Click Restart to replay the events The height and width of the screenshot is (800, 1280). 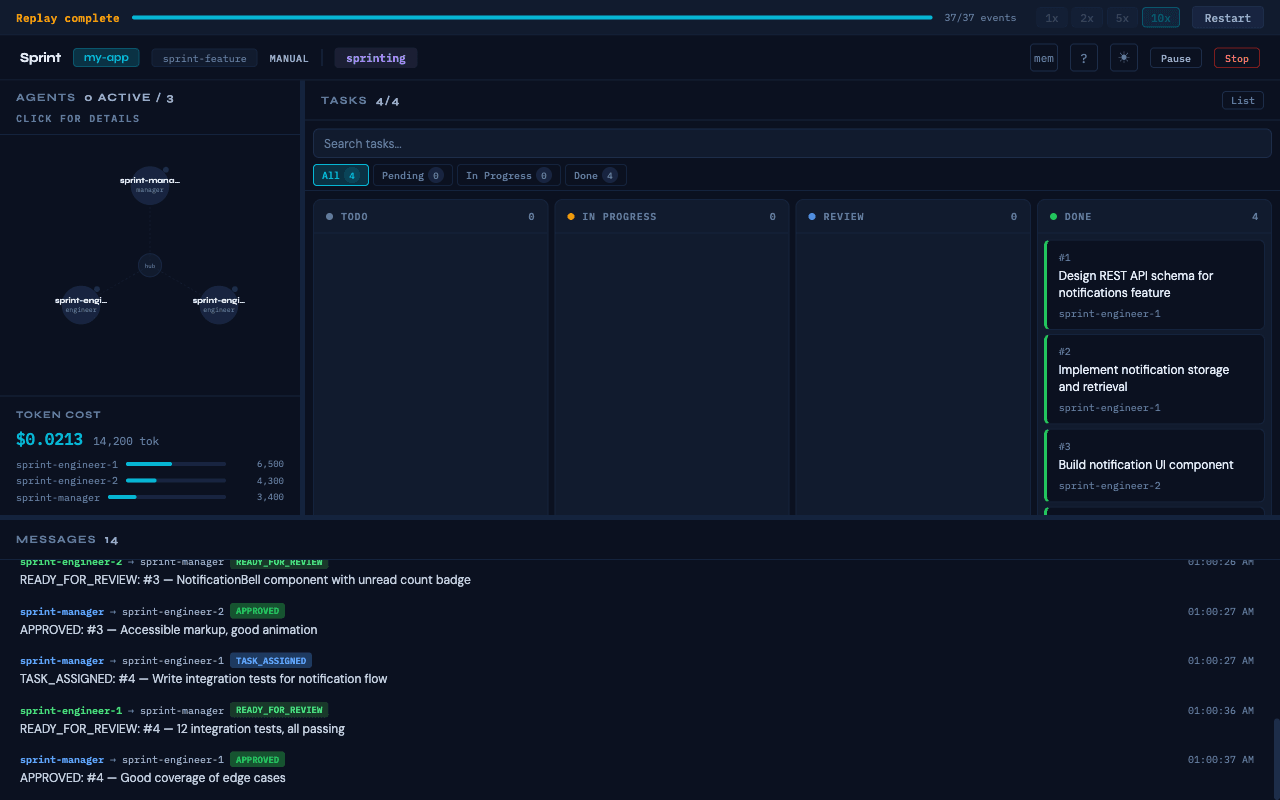[1227, 17]
